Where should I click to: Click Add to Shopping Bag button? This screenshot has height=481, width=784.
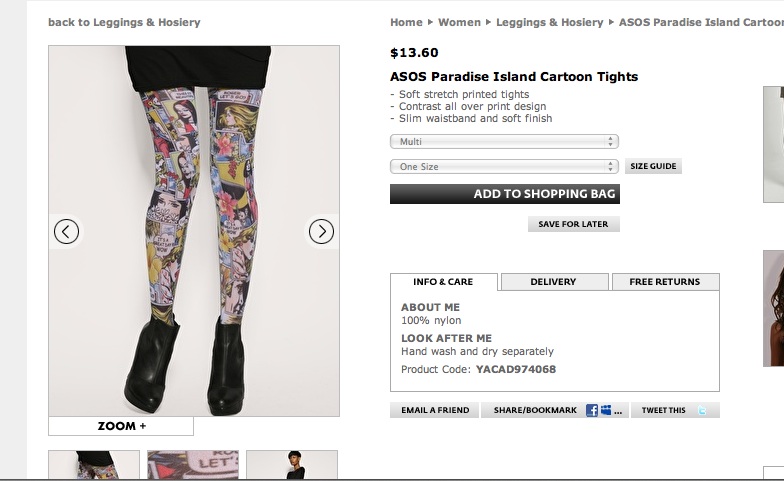click(x=505, y=194)
